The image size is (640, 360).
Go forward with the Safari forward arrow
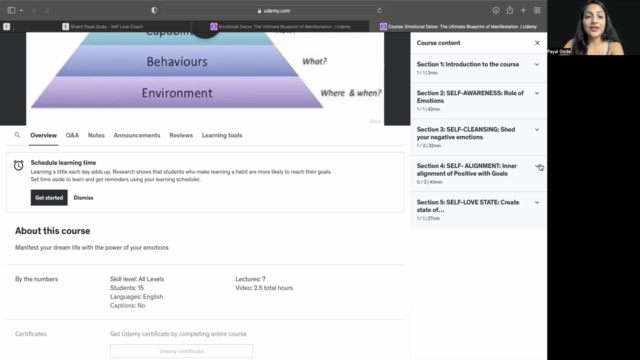coord(47,10)
